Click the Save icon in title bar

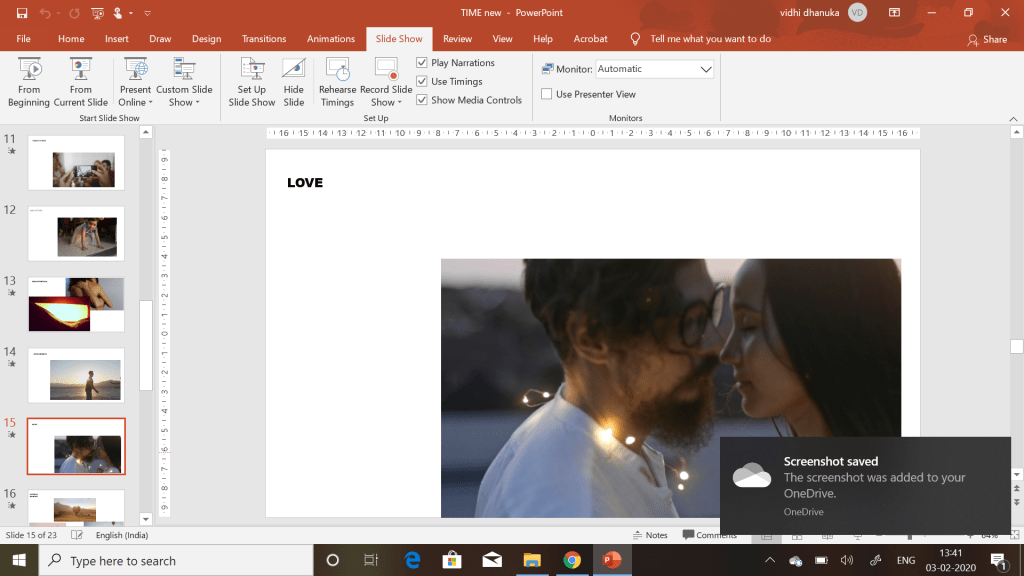coord(22,13)
